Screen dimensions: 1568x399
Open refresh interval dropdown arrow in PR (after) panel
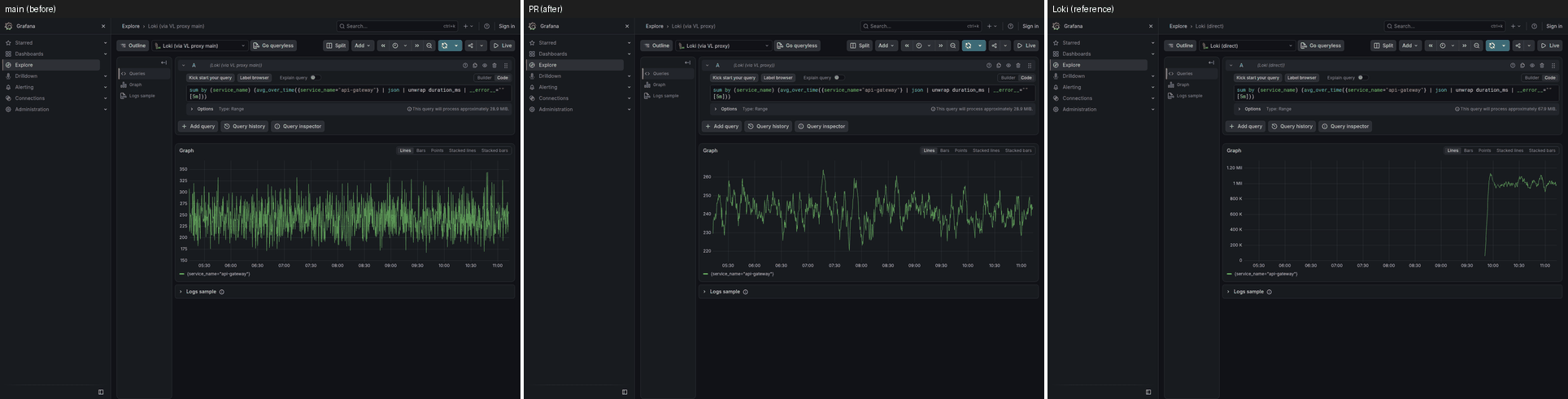(x=980, y=46)
